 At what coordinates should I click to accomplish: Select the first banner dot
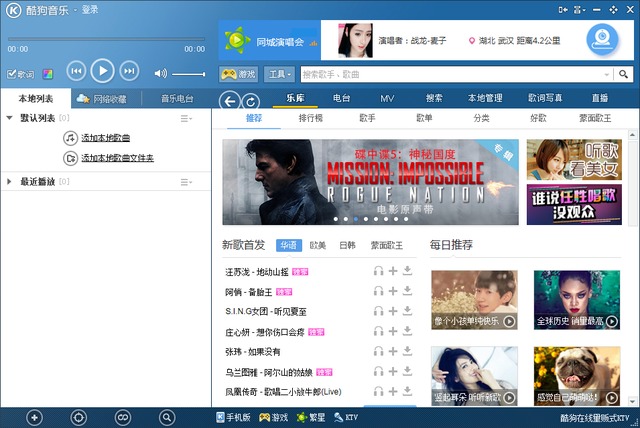click(x=336, y=219)
